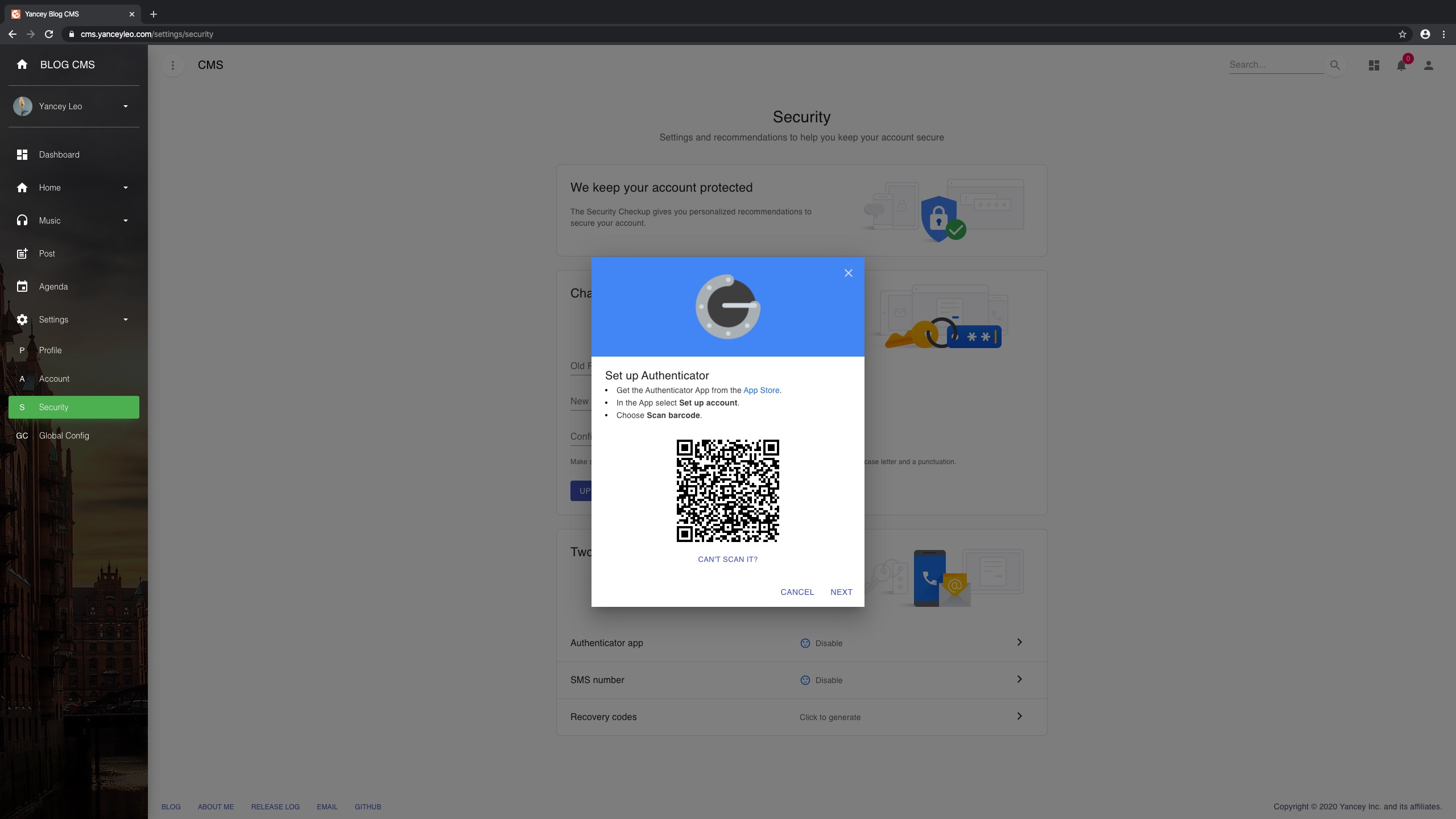
Task: Click the Security page title
Action: tap(801, 117)
